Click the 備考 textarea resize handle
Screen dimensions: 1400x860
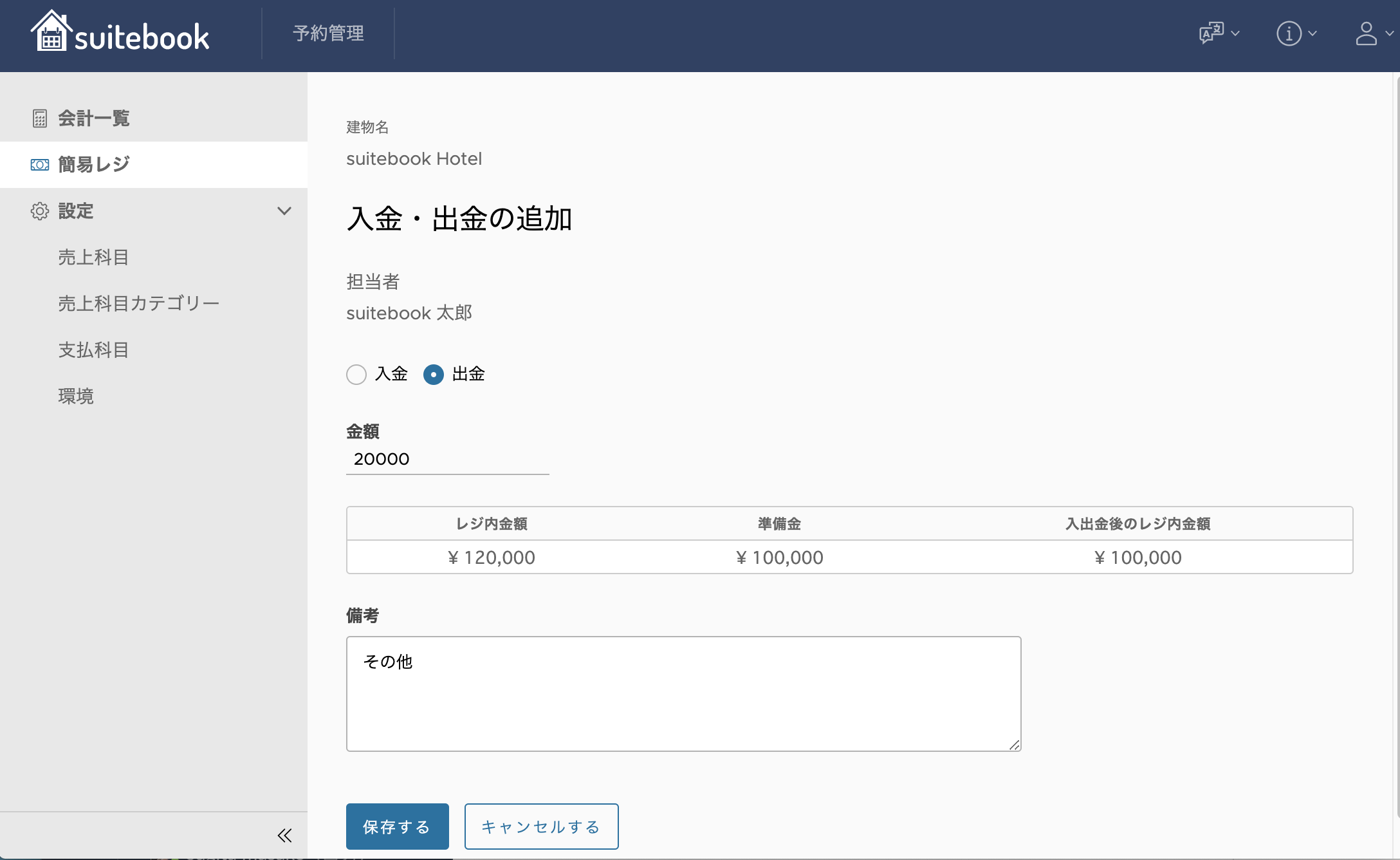coord(1014,745)
